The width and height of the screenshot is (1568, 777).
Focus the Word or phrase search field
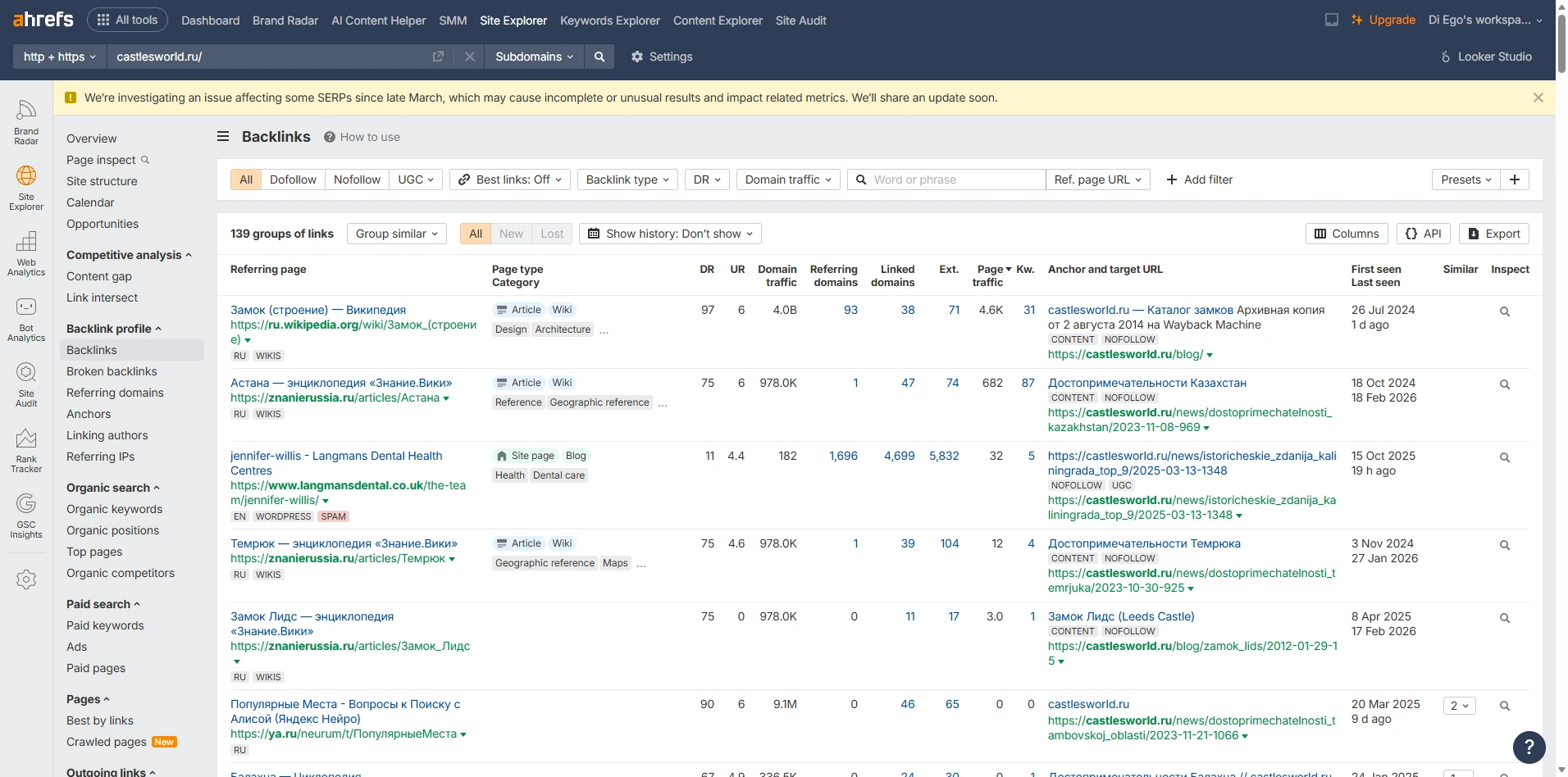click(946, 179)
